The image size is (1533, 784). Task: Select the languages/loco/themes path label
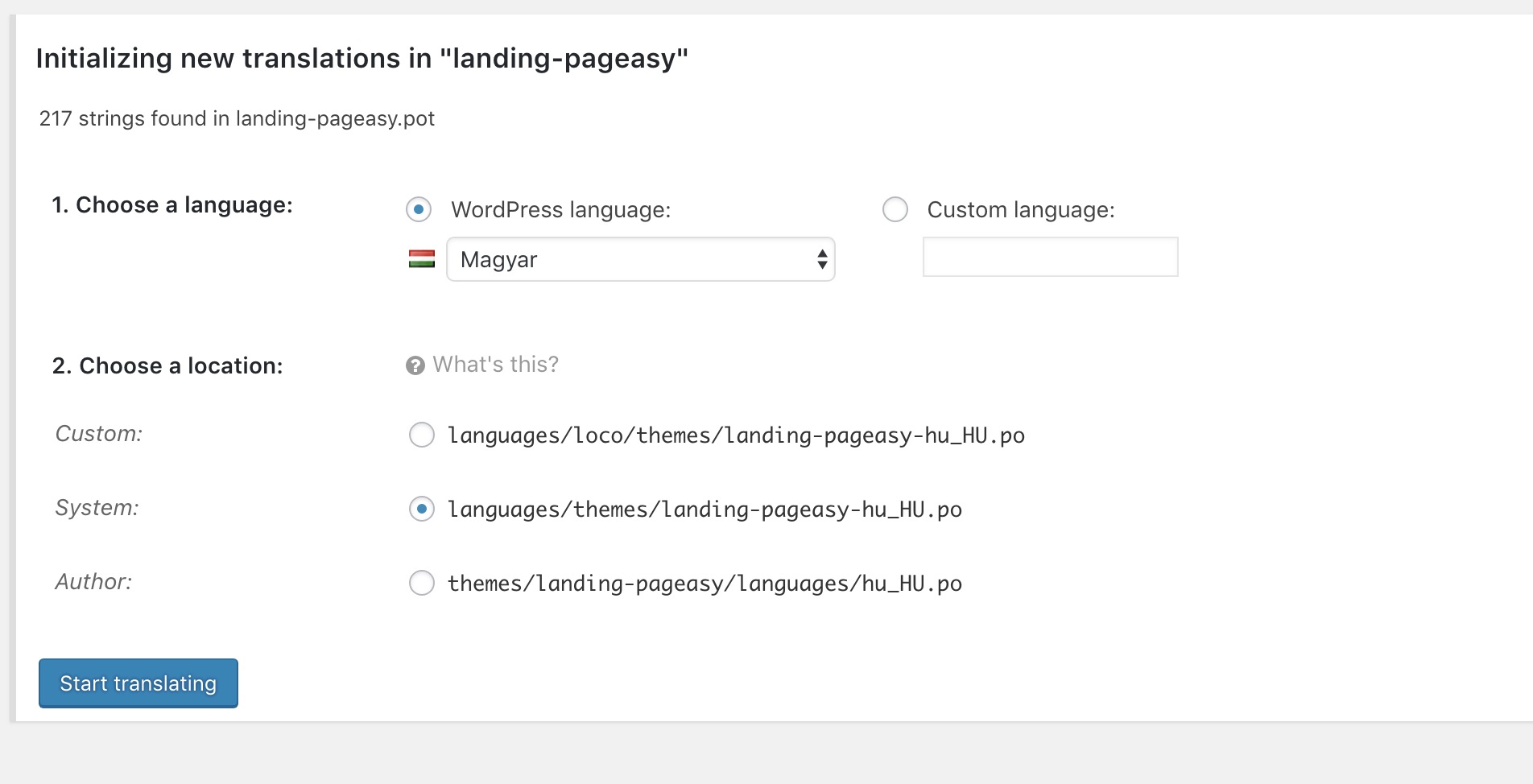[736, 435]
